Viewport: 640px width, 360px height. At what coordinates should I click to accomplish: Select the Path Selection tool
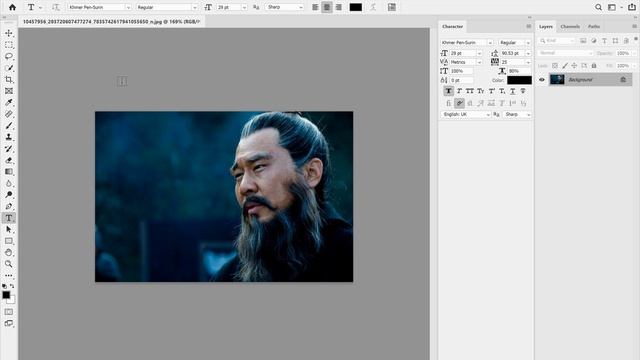[x=9, y=229]
